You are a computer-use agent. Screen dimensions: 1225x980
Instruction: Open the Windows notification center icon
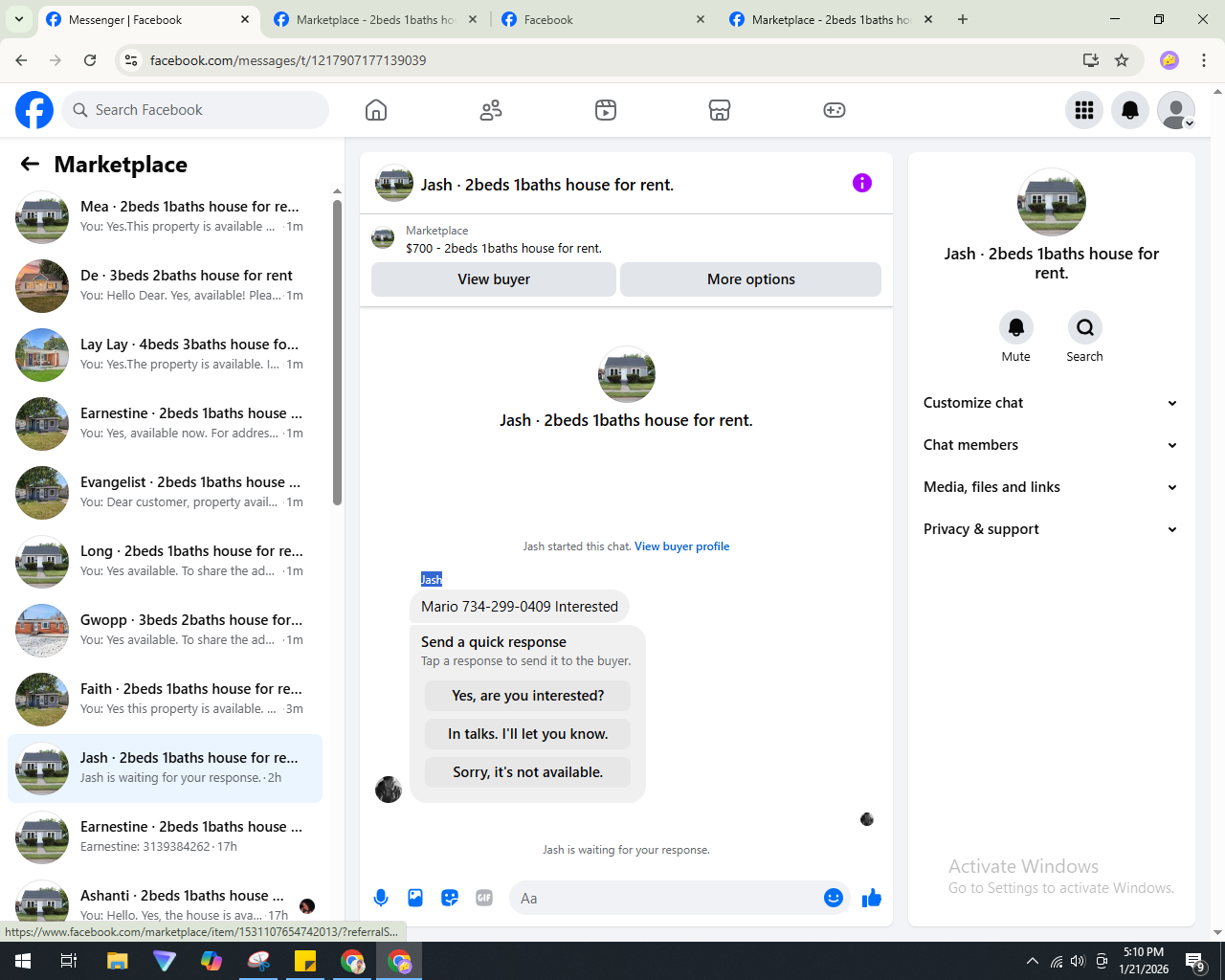tap(1194, 961)
